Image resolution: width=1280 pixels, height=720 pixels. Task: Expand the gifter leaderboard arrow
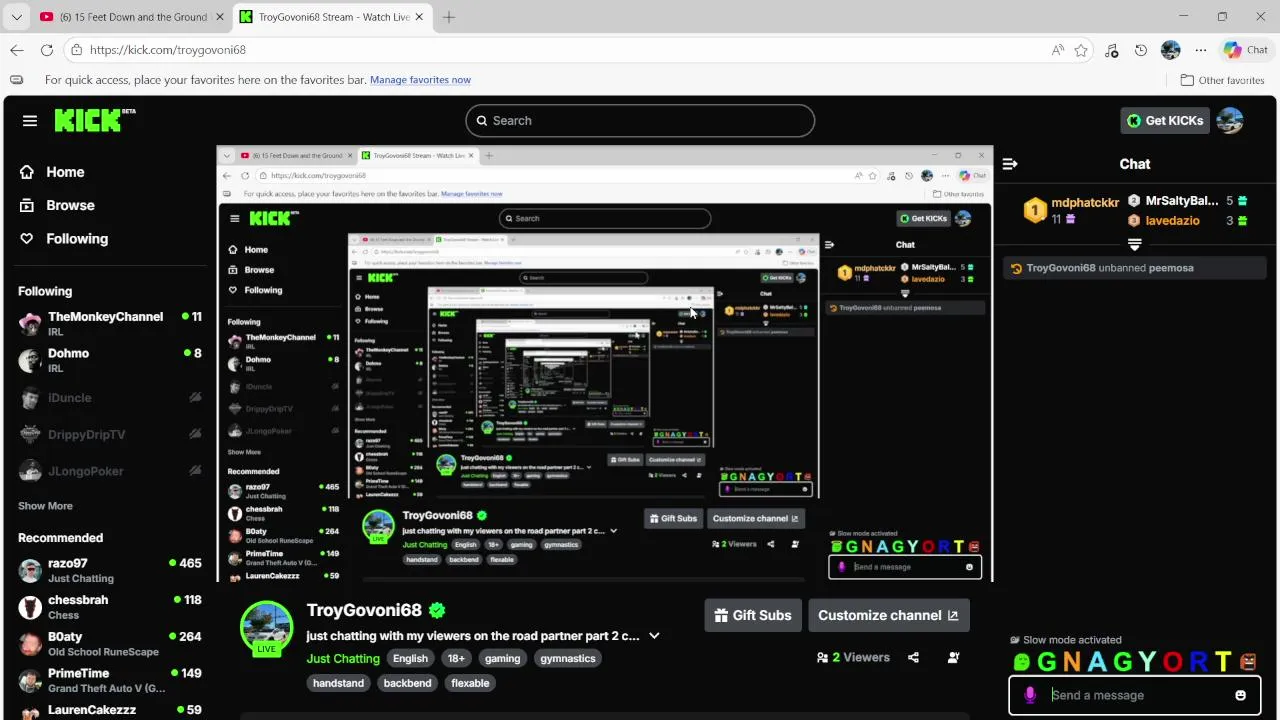[1134, 244]
